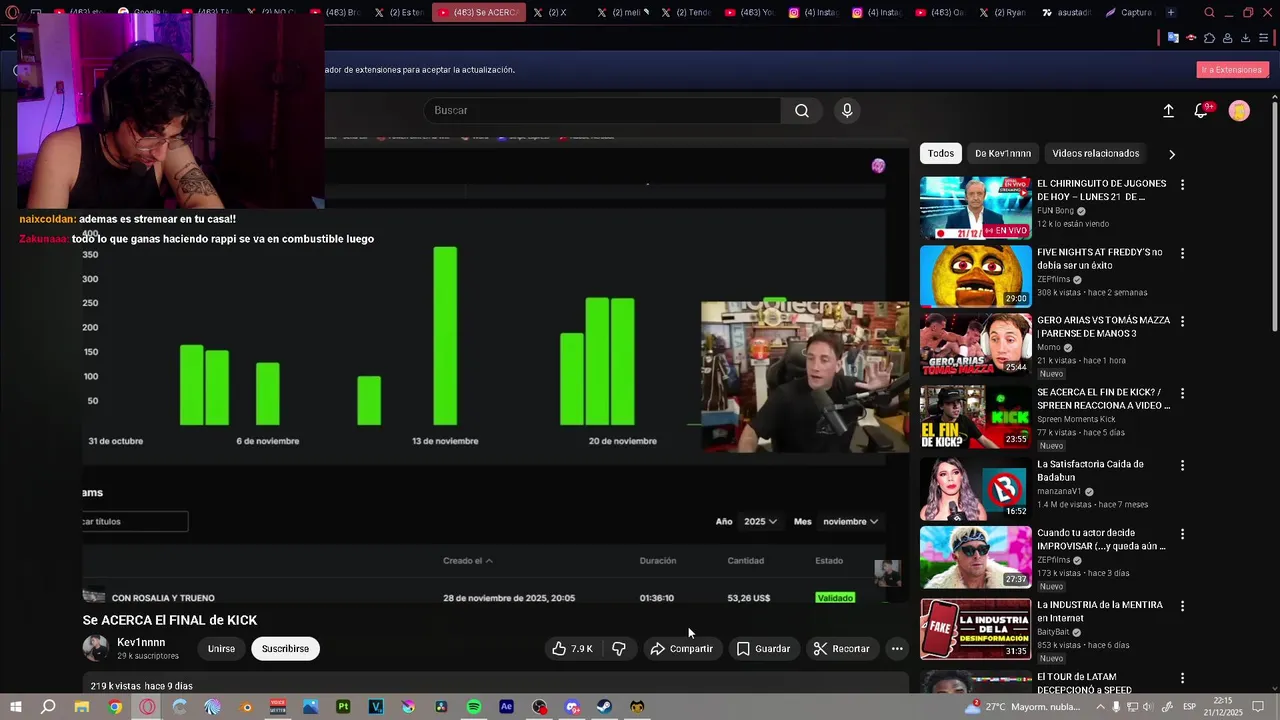Screen dimensions: 1280x720
Task: Open Gero Arias vs Tomás Mazza thumbnail
Action: pyautogui.click(x=975, y=345)
